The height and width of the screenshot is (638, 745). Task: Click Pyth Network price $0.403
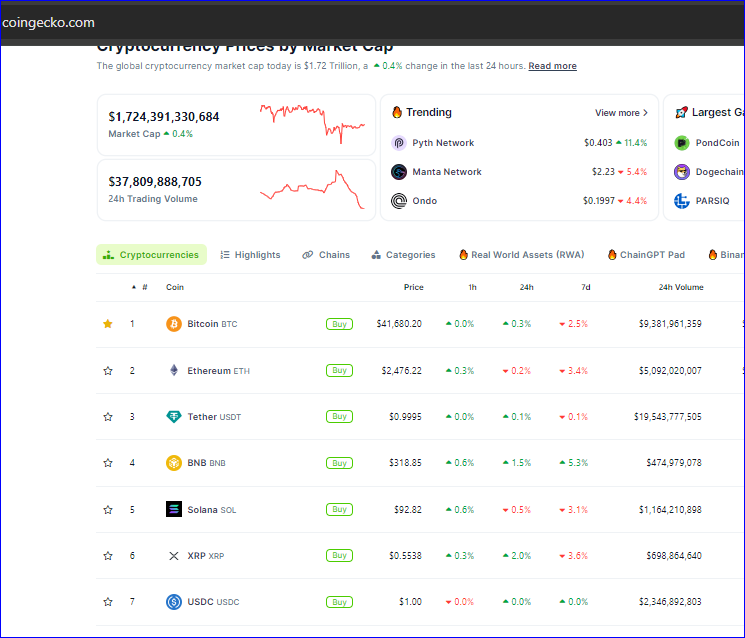click(598, 143)
